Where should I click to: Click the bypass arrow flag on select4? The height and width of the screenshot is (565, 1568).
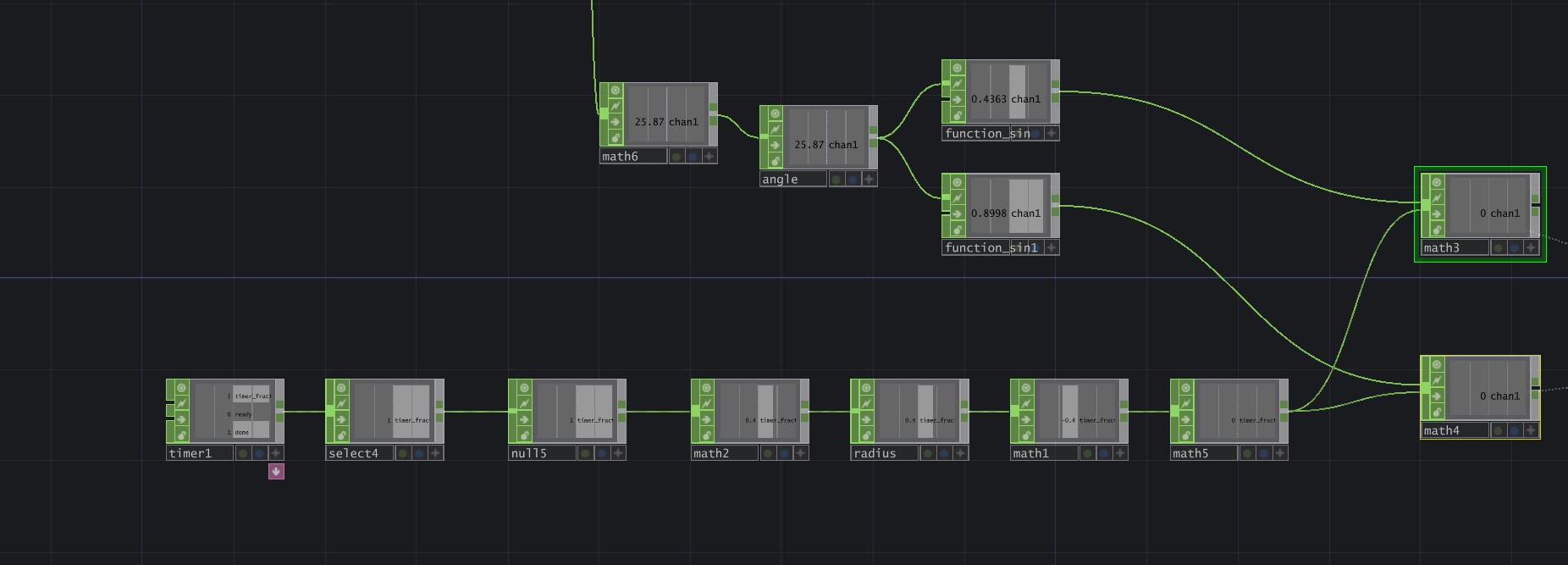tap(340, 419)
